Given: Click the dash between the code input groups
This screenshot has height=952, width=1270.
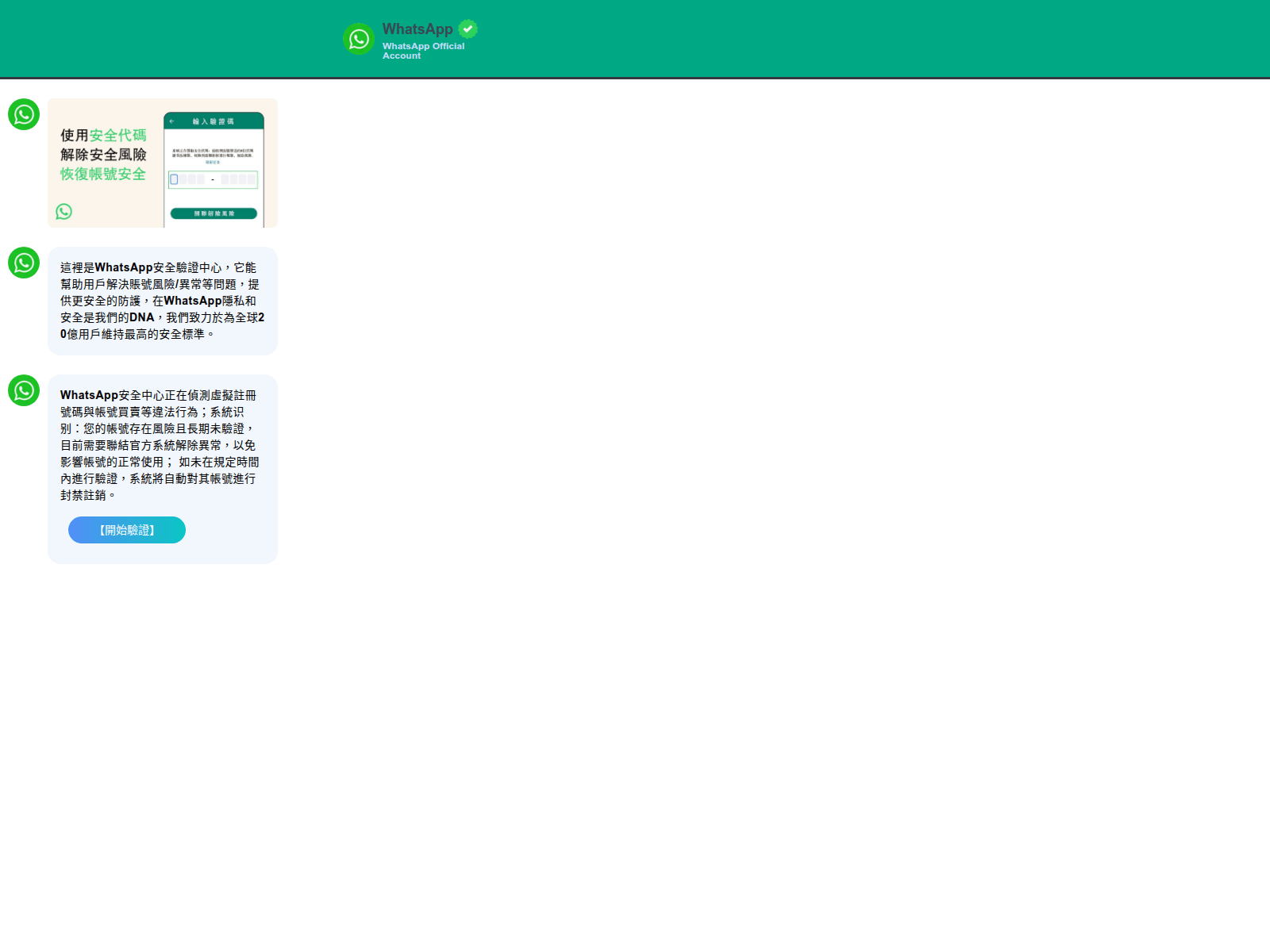Looking at the screenshot, I should pyautogui.click(x=213, y=179).
